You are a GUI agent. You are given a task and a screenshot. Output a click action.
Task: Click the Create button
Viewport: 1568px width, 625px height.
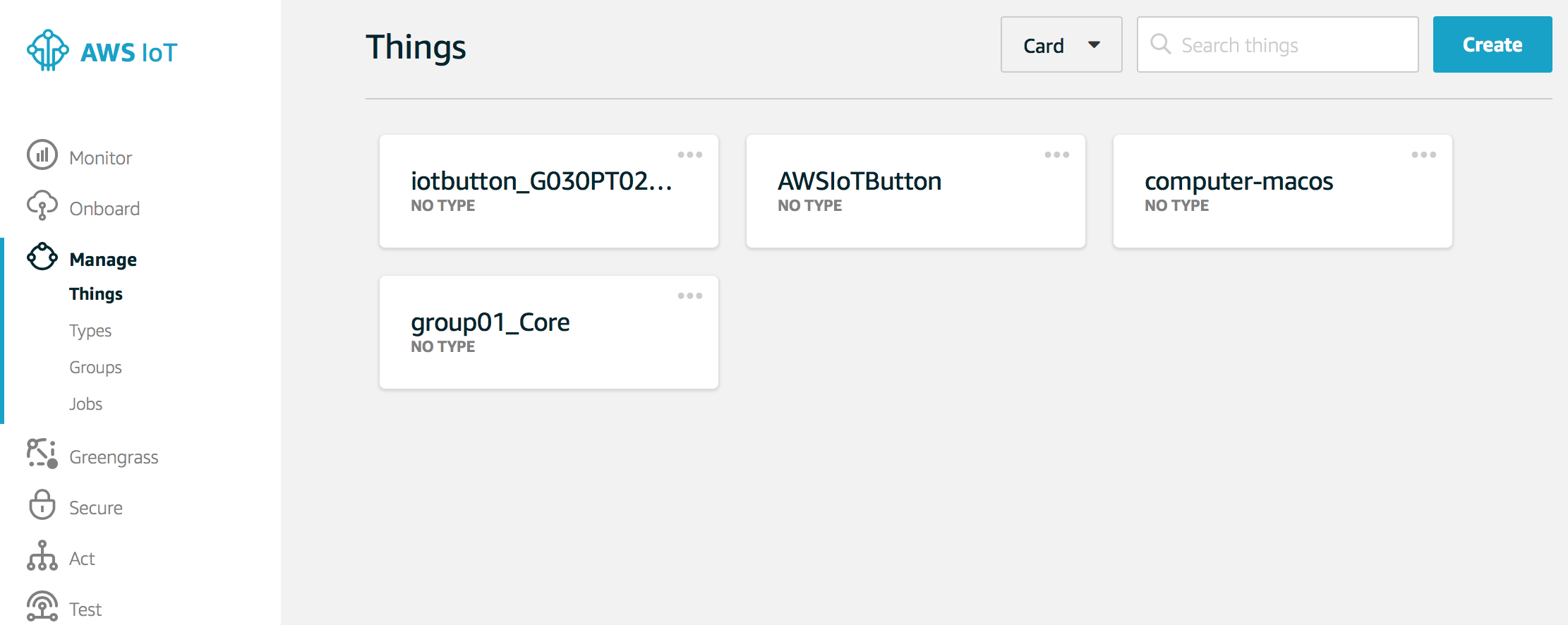1492,44
